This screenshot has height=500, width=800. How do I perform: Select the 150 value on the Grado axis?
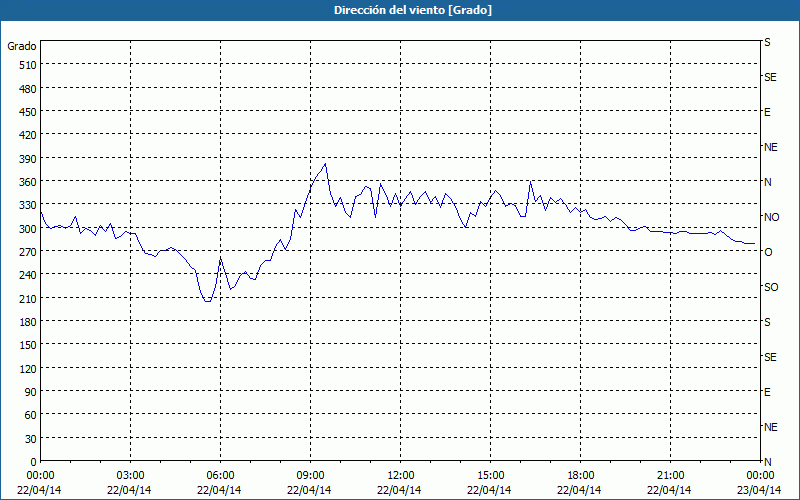28,345
